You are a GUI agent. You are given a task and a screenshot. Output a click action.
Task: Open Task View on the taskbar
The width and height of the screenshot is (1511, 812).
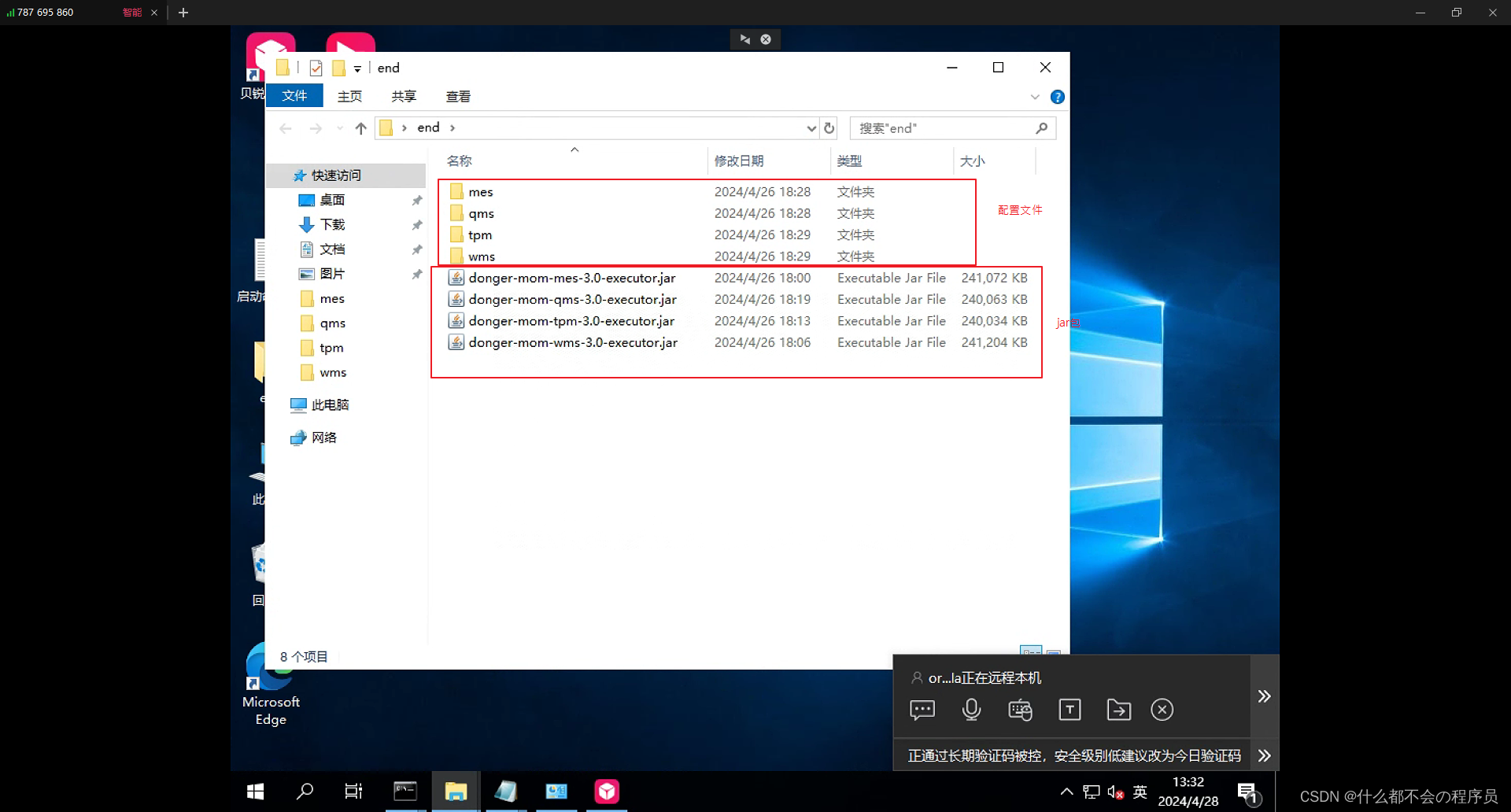[353, 792]
